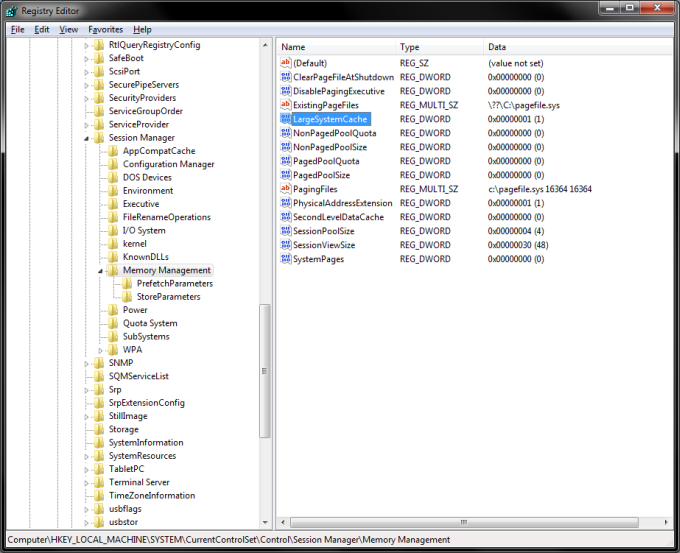Image resolution: width=680 pixels, height=553 pixels.
Task: Click tree pane scroll up arrow
Action: click(x=265, y=45)
